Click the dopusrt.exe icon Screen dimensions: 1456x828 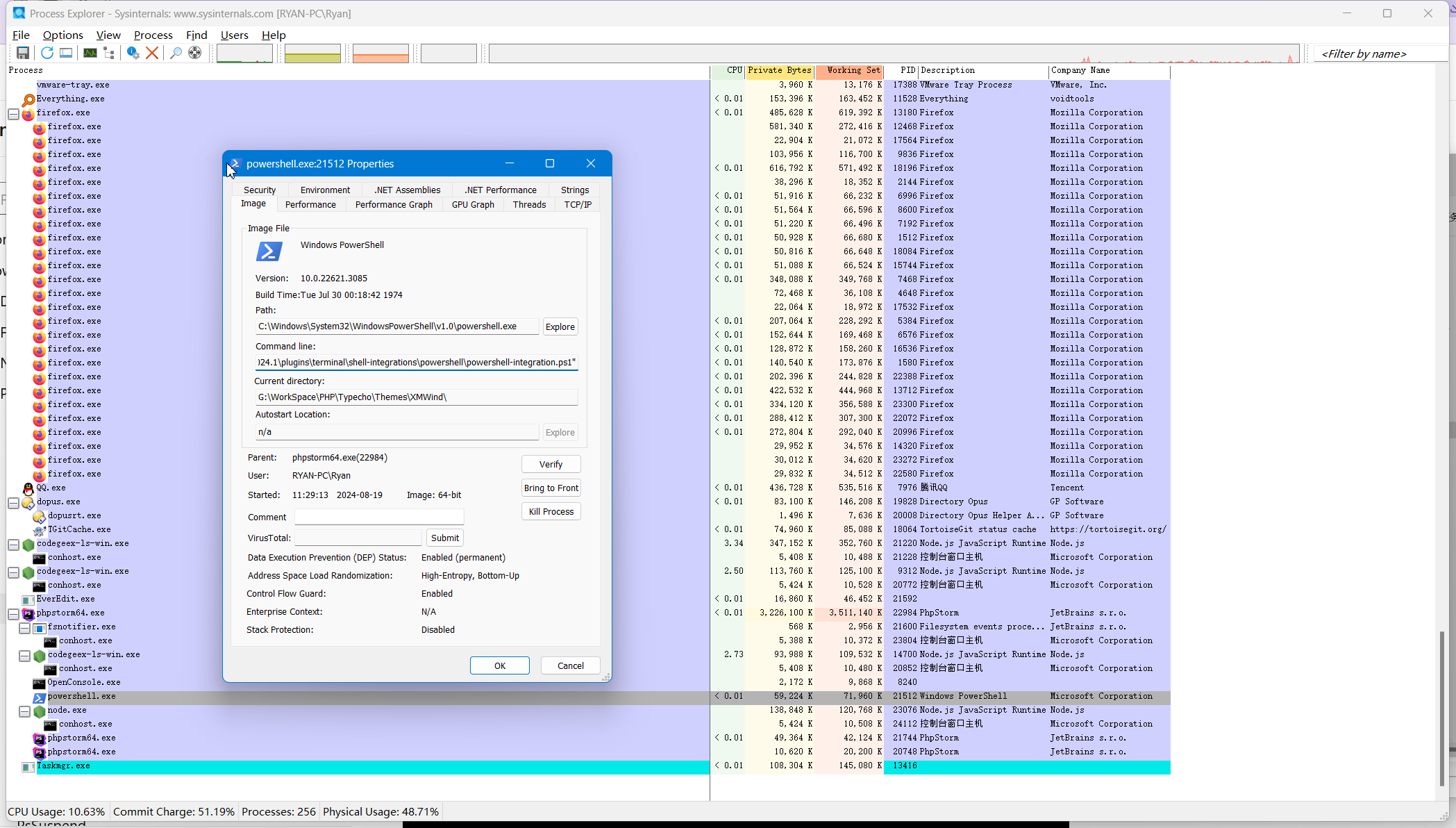pos(40,516)
